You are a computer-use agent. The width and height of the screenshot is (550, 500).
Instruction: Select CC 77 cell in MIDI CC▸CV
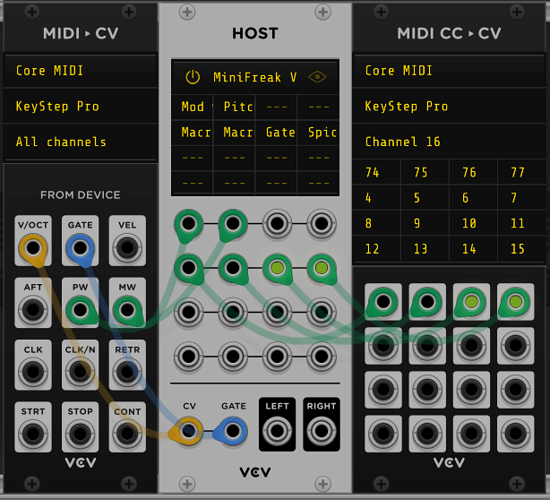coord(522,172)
